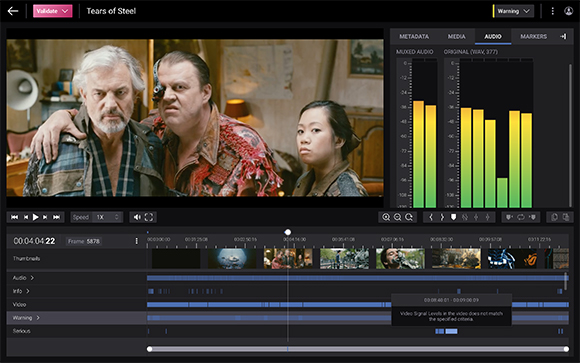Expand the Info track row

(x=28, y=291)
